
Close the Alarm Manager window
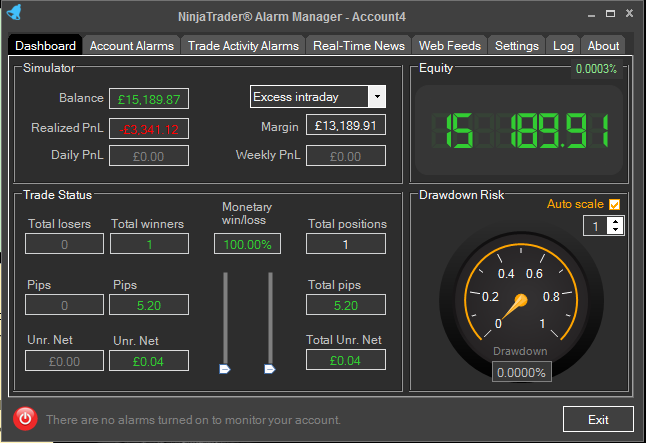point(629,13)
